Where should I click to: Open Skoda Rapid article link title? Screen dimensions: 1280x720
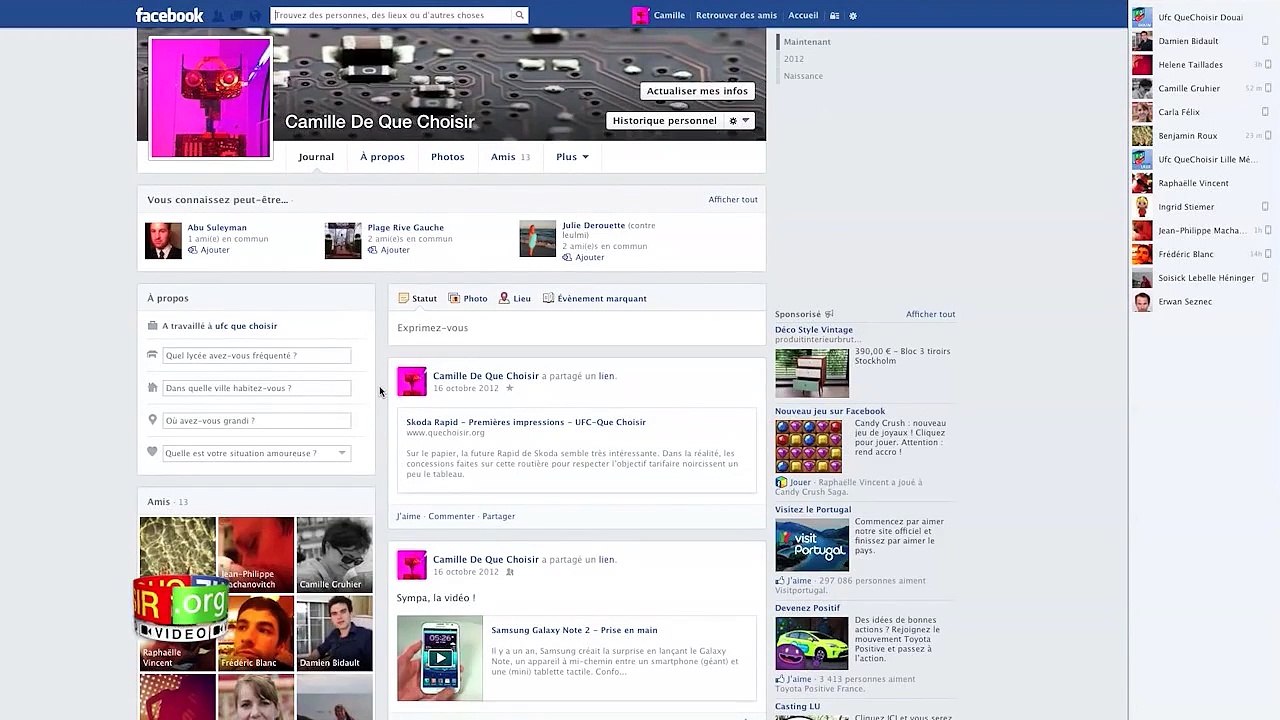tap(526, 422)
